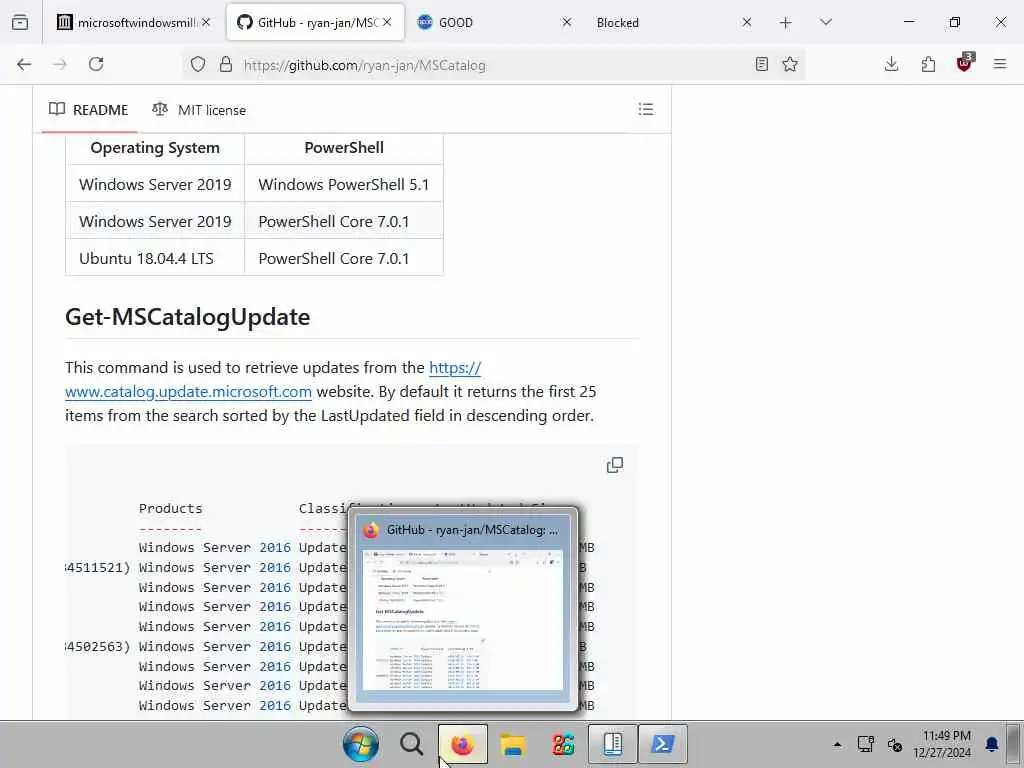Open the notifications bell icon
Image resolution: width=1024 pixels, height=768 pixels.
click(991, 744)
